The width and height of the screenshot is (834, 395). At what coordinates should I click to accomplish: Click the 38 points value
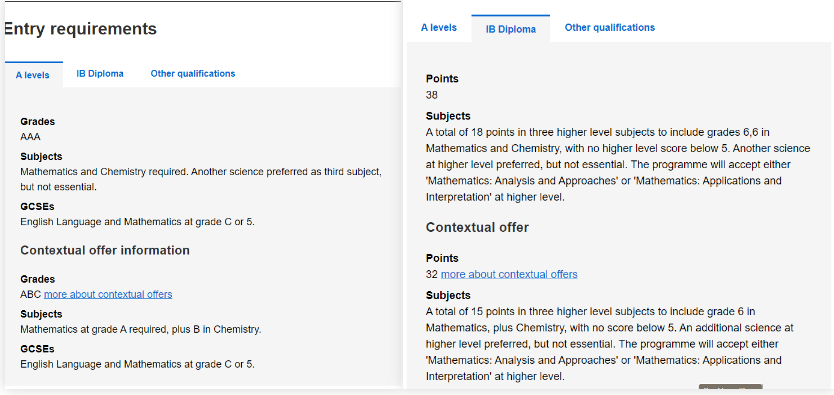point(431,96)
